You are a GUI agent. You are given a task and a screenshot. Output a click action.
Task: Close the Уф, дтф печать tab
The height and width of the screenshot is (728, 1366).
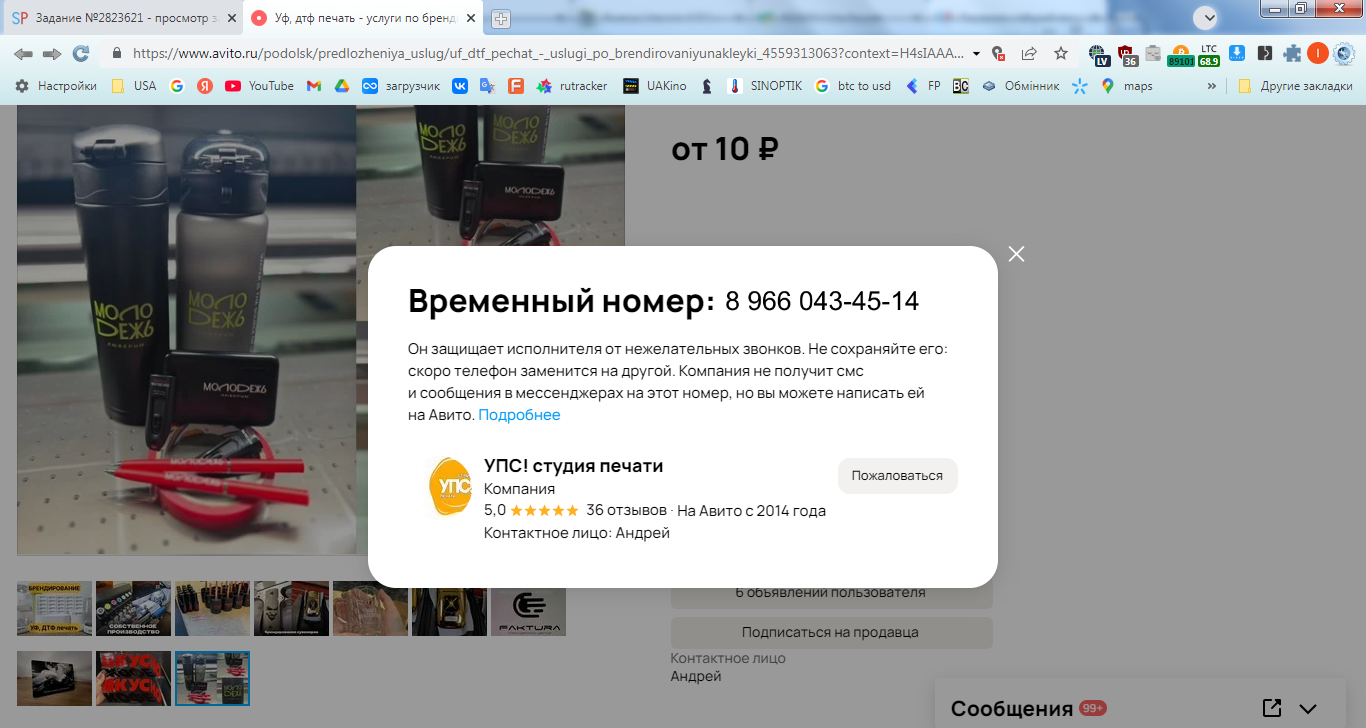coord(471,18)
